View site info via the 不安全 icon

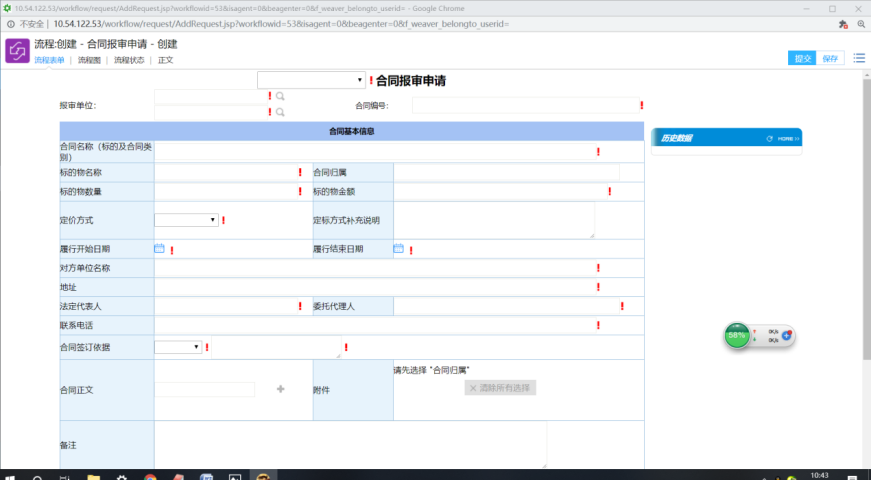(11, 24)
